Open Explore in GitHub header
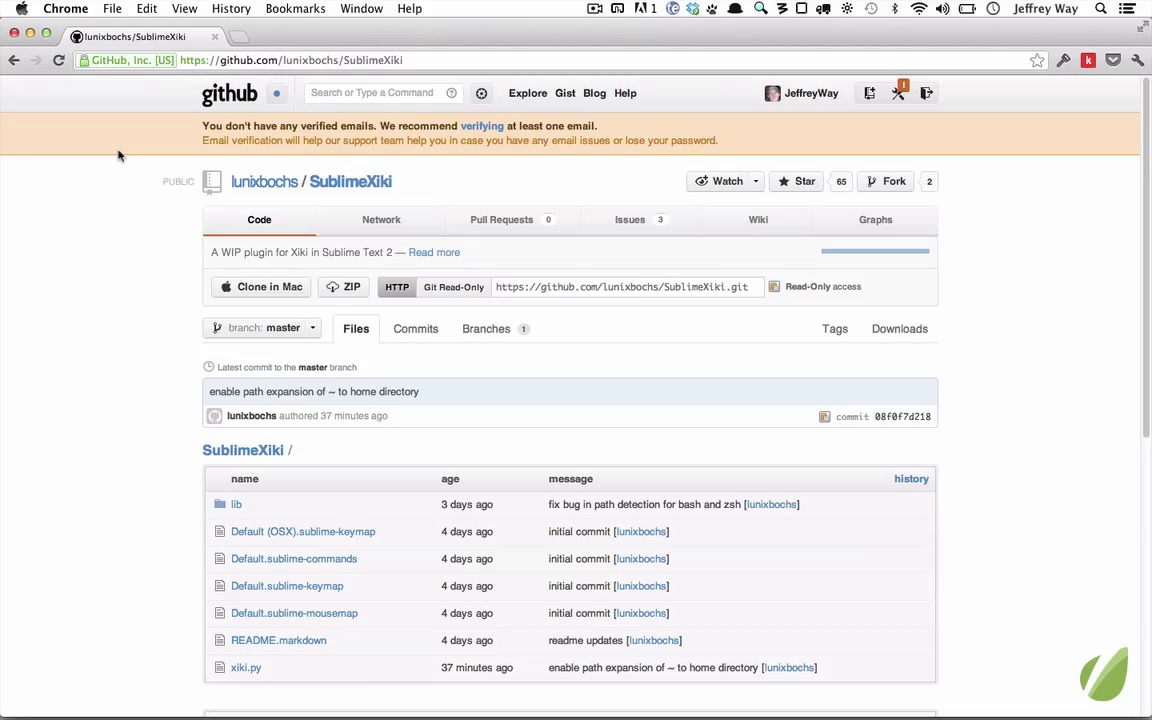Screen dimensions: 1152x720 528,93
